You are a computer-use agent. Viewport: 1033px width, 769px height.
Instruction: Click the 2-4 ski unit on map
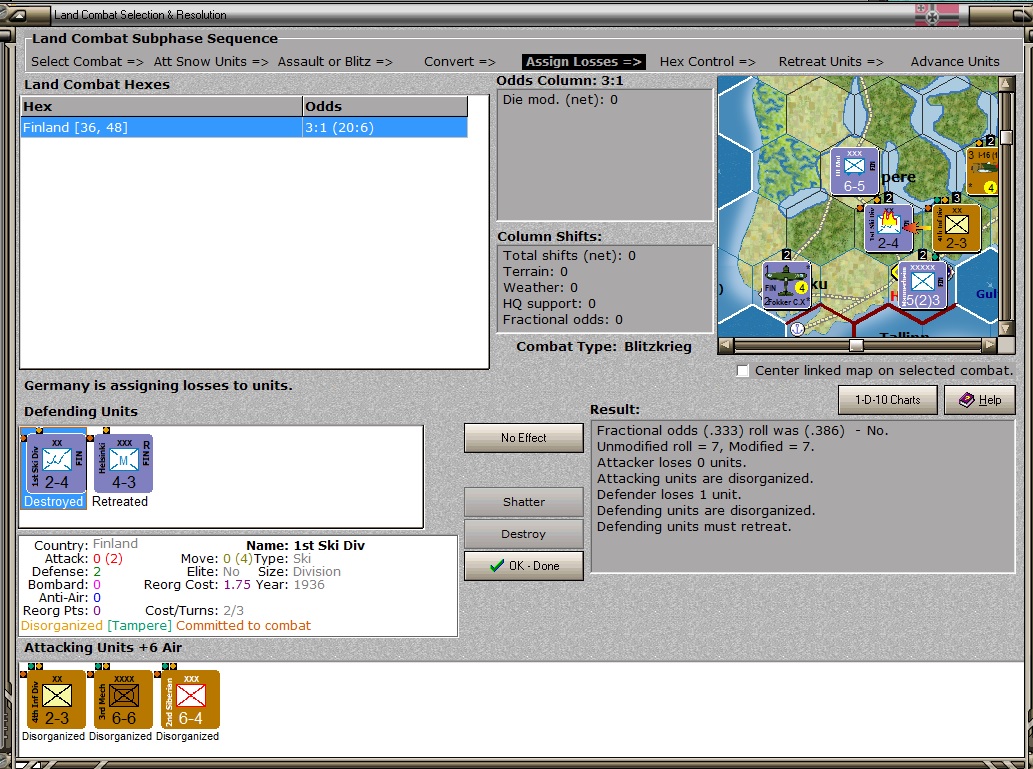888,228
